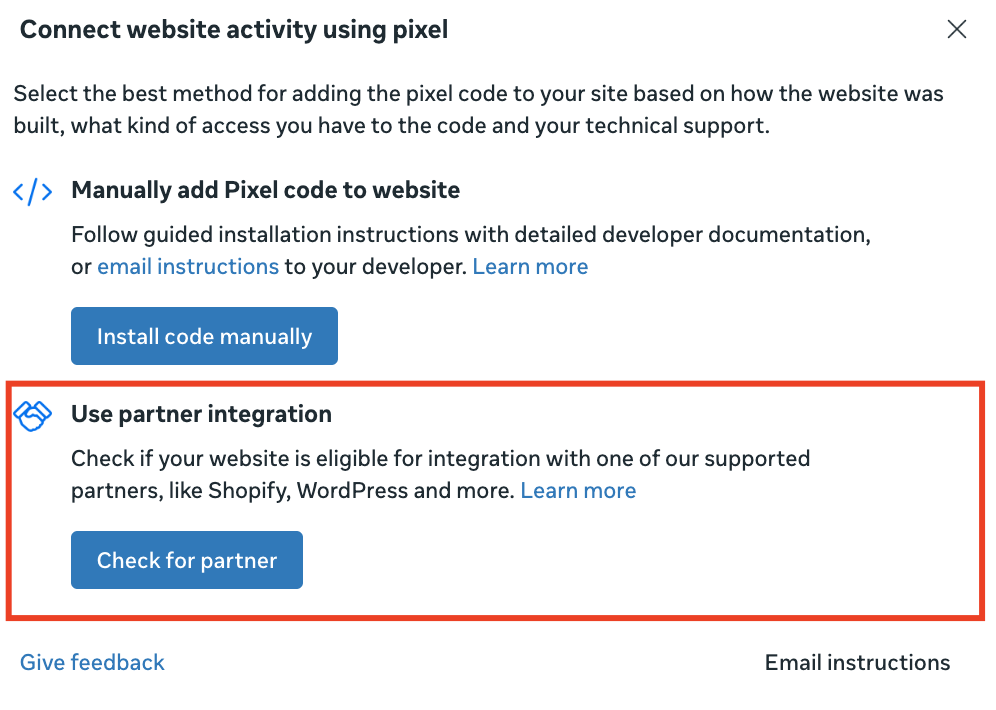Click Email instructions at the dialog bottom
Viewport: 996px width, 710px height.
857,663
